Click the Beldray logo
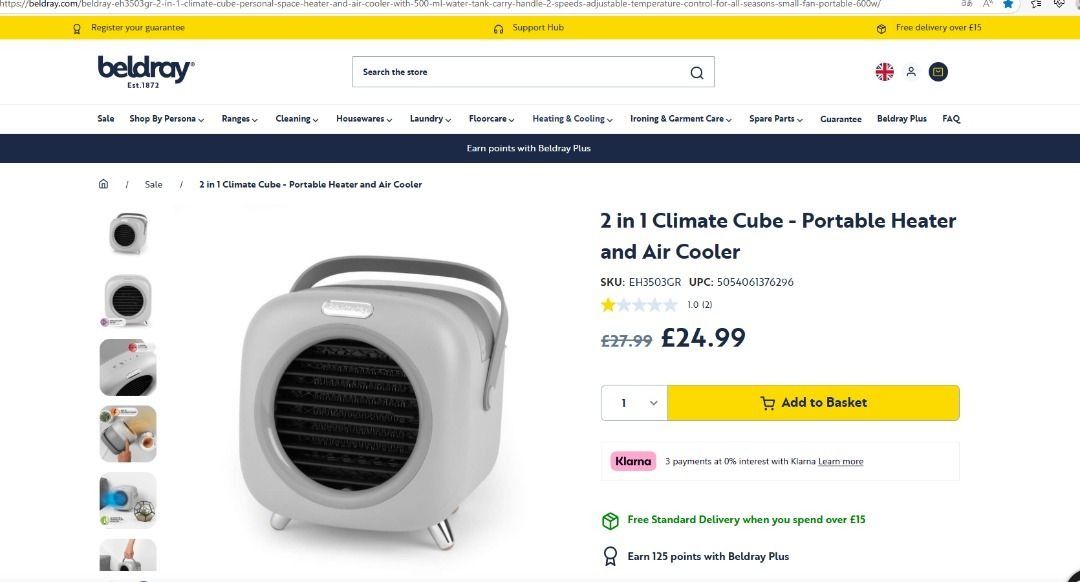Viewport: 1080px width, 582px height. [145, 72]
